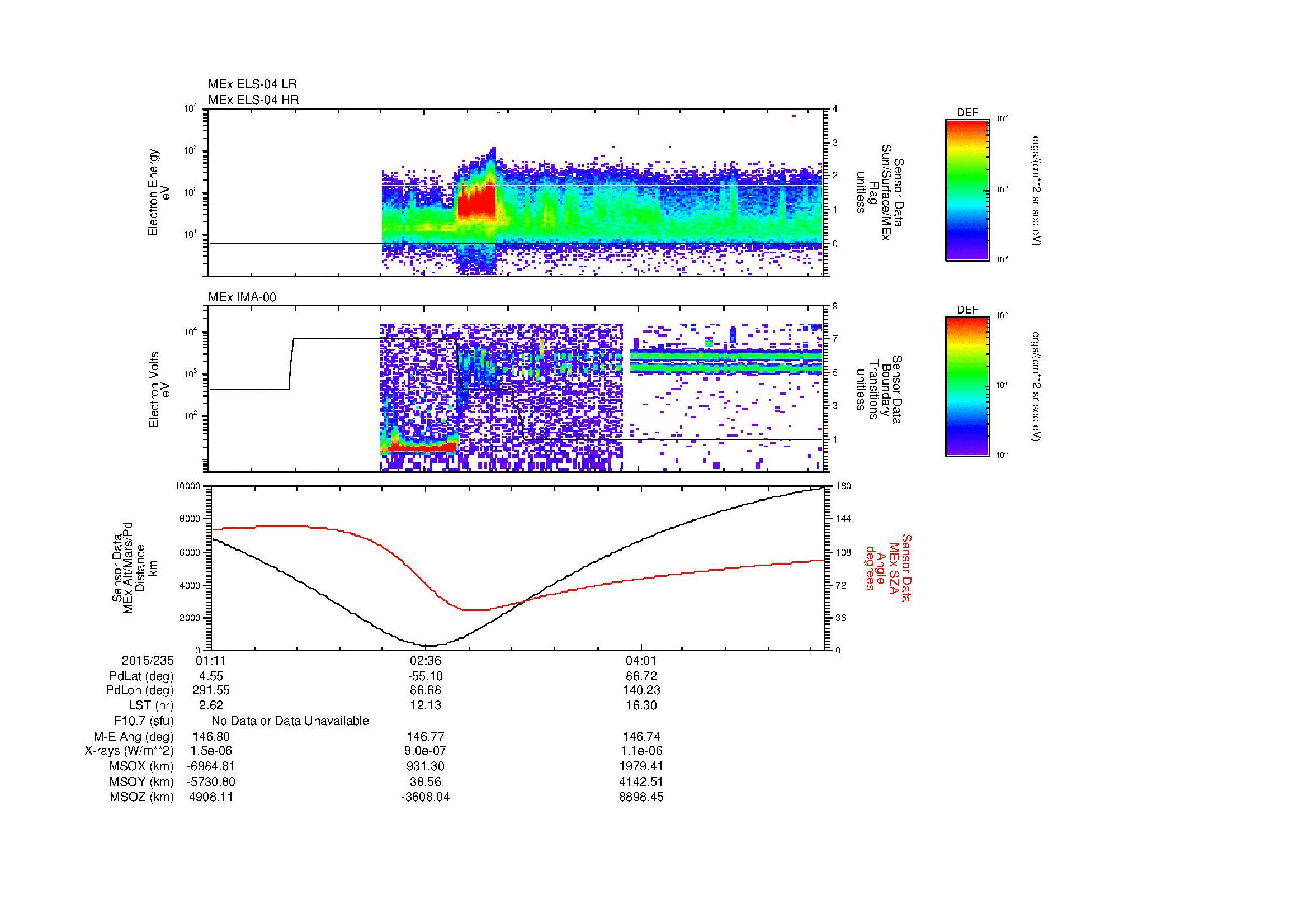Select the 'PdLon (deg)' row label
Viewport: 1308px width, 924px height.
pos(140,691)
